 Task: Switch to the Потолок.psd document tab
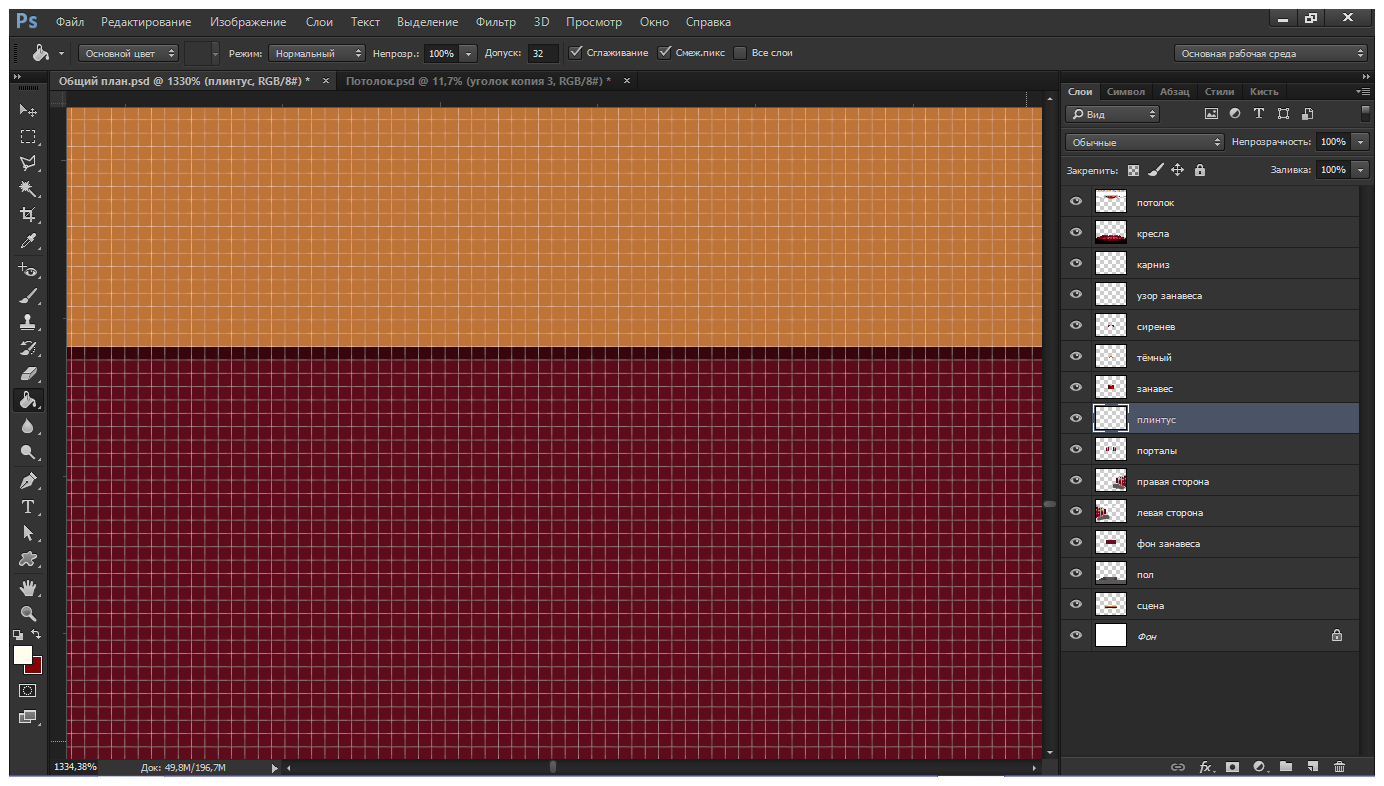click(478, 81)
